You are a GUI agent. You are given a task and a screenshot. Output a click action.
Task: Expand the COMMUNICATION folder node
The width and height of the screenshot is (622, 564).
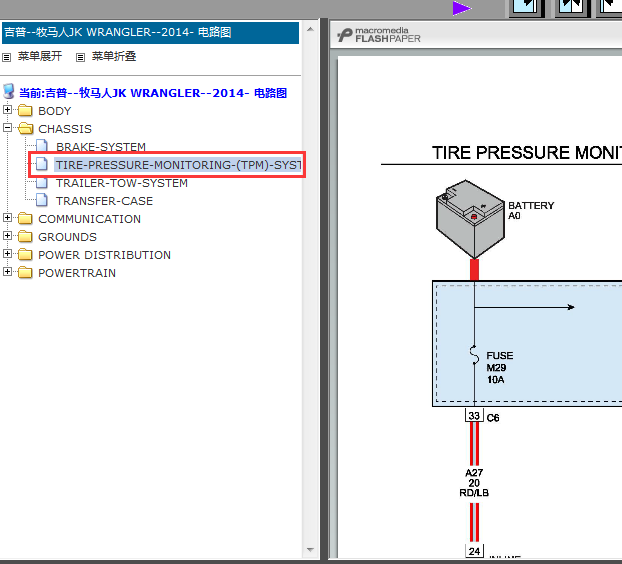tap(7, 217)
